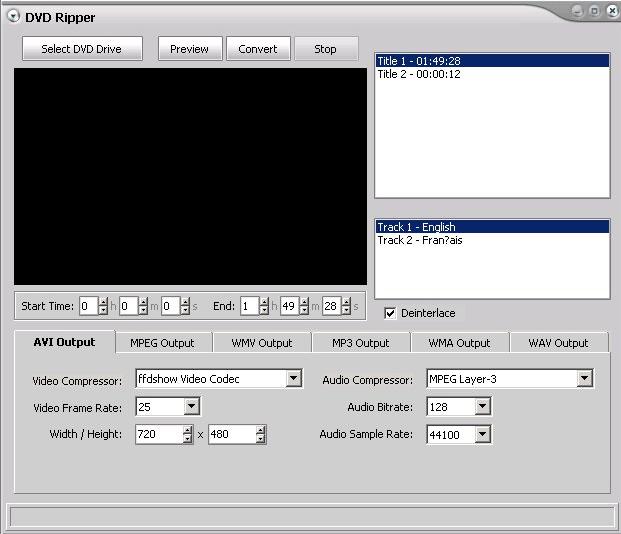Adjust the End hours spinner

pyautogui.click(x=264, y=306)
